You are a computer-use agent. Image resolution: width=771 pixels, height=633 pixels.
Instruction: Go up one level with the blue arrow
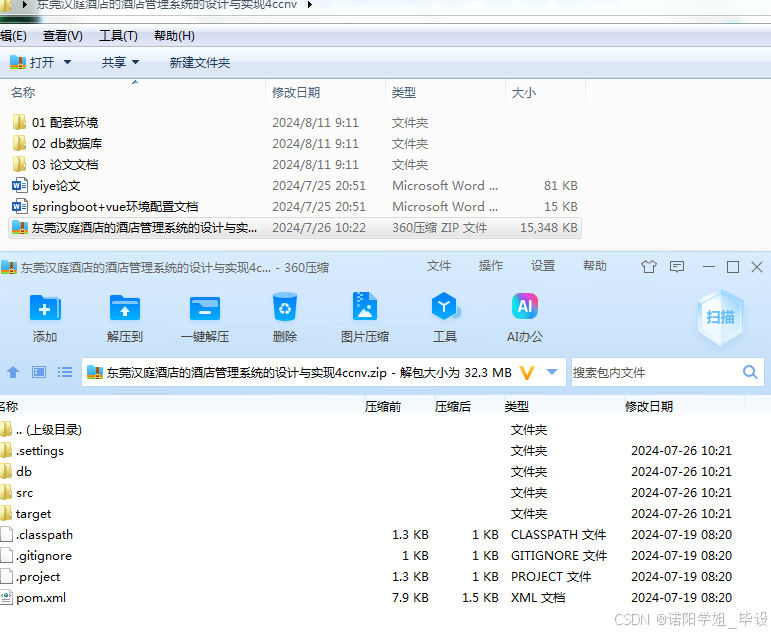(x=13, y=372)
